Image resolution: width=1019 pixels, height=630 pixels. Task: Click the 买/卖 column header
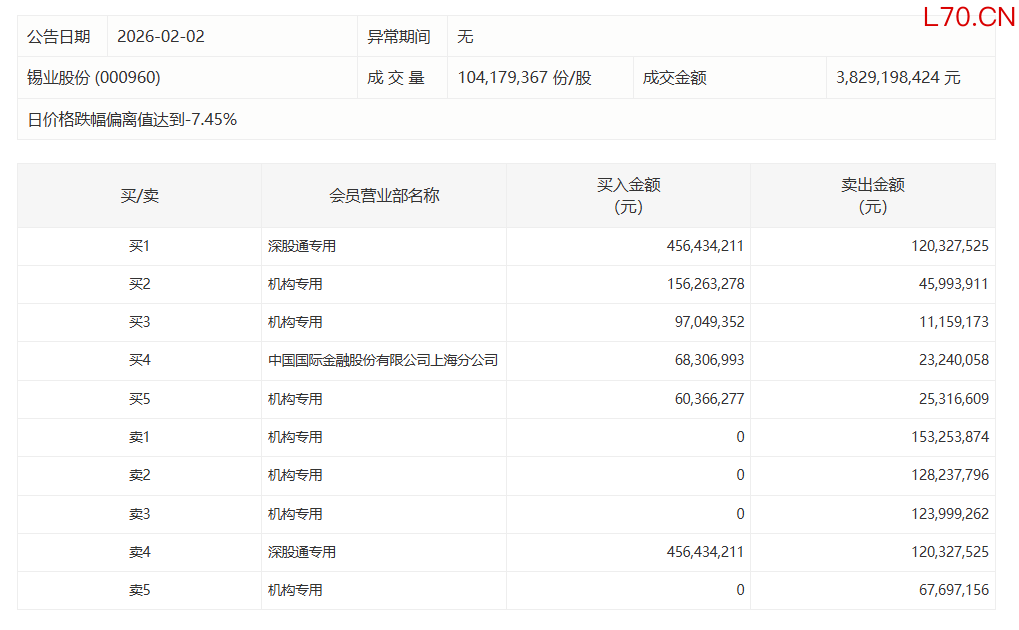click(139, 196)
